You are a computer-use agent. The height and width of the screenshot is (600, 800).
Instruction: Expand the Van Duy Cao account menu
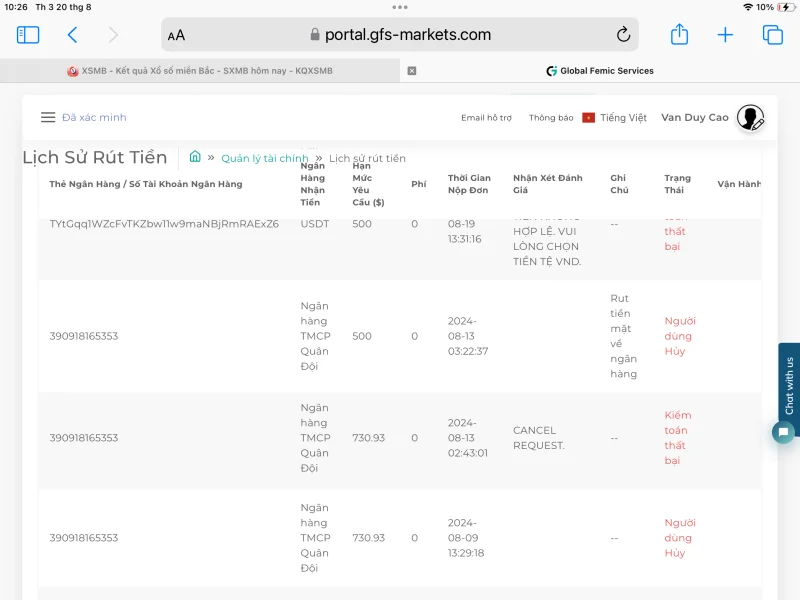[x=694, y=118]
